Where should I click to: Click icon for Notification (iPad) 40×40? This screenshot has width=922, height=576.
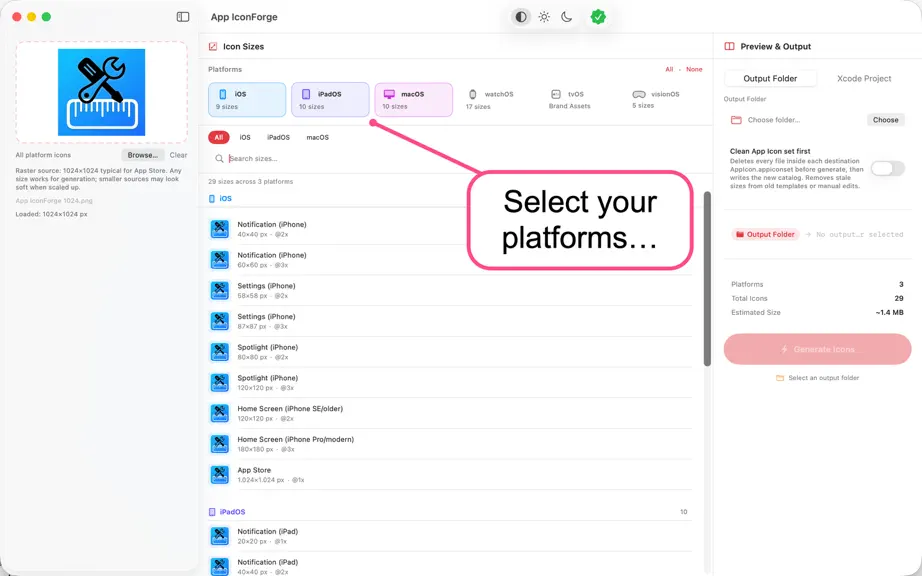220,566
